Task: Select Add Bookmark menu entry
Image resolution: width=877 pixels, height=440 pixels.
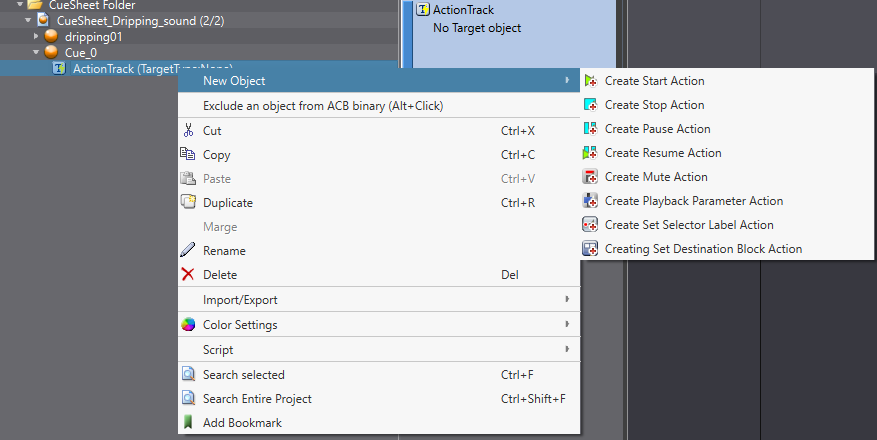Action: [x=242, y=423]
